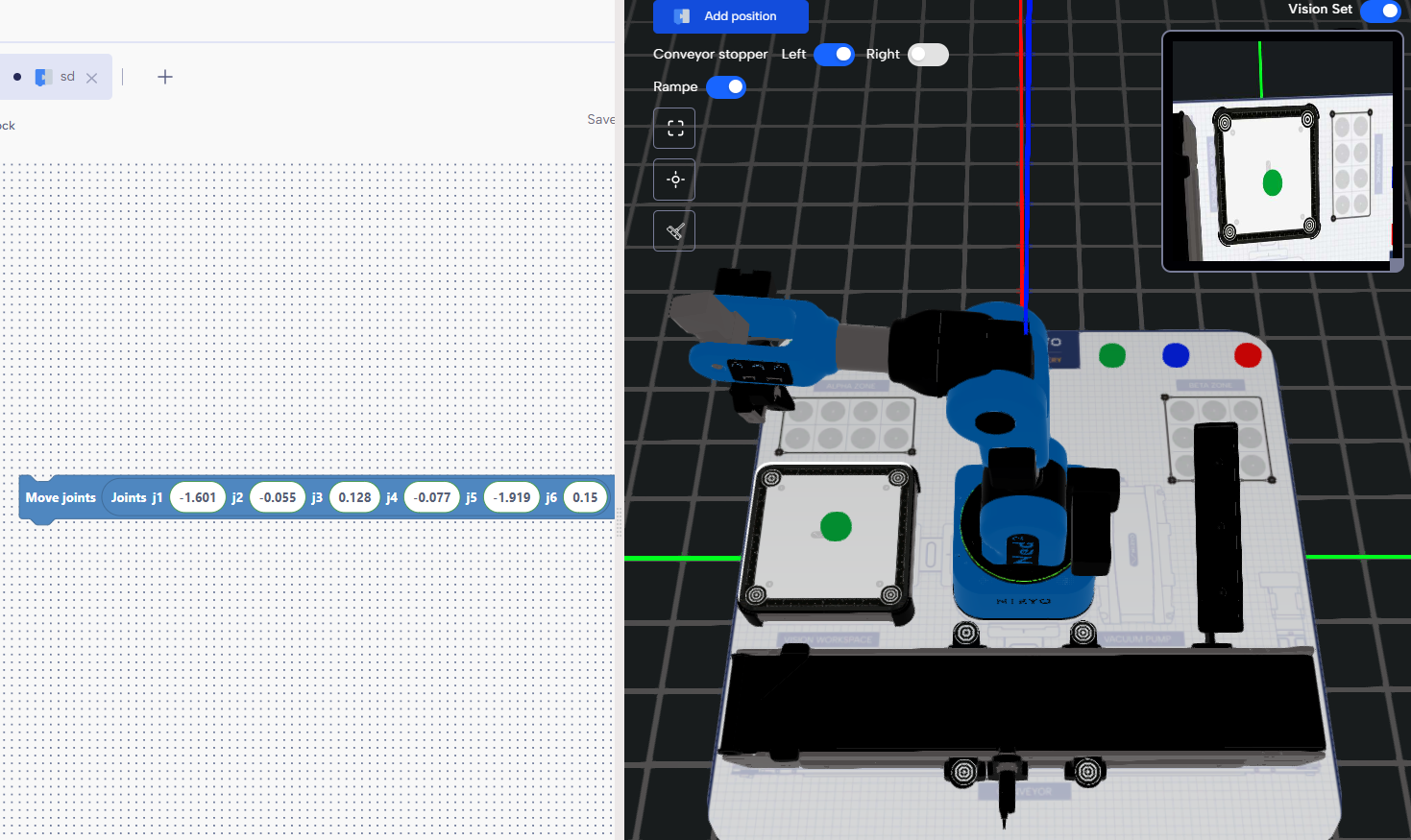Image resolution: width=1411 pixels, height=840 pixels.
Task: Click the vision camera preview thumbnail
Action: click(1281, 151)
